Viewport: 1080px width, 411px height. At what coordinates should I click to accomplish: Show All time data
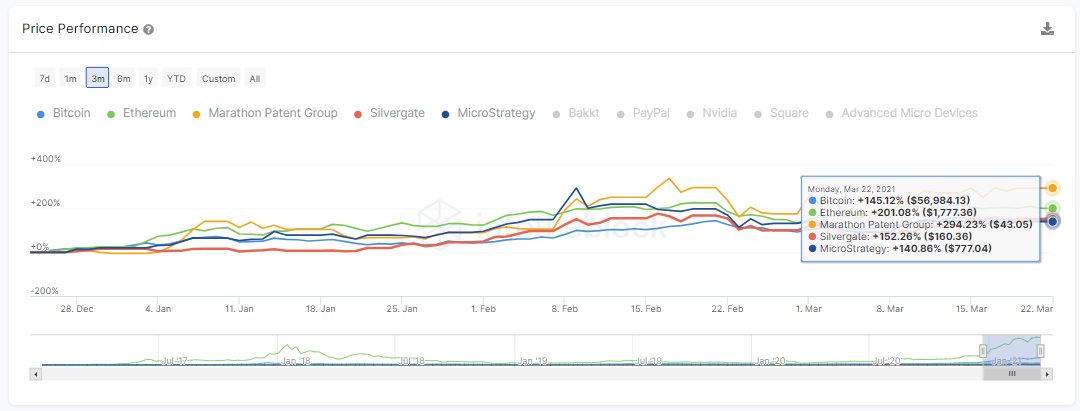[x=255, y=78]
